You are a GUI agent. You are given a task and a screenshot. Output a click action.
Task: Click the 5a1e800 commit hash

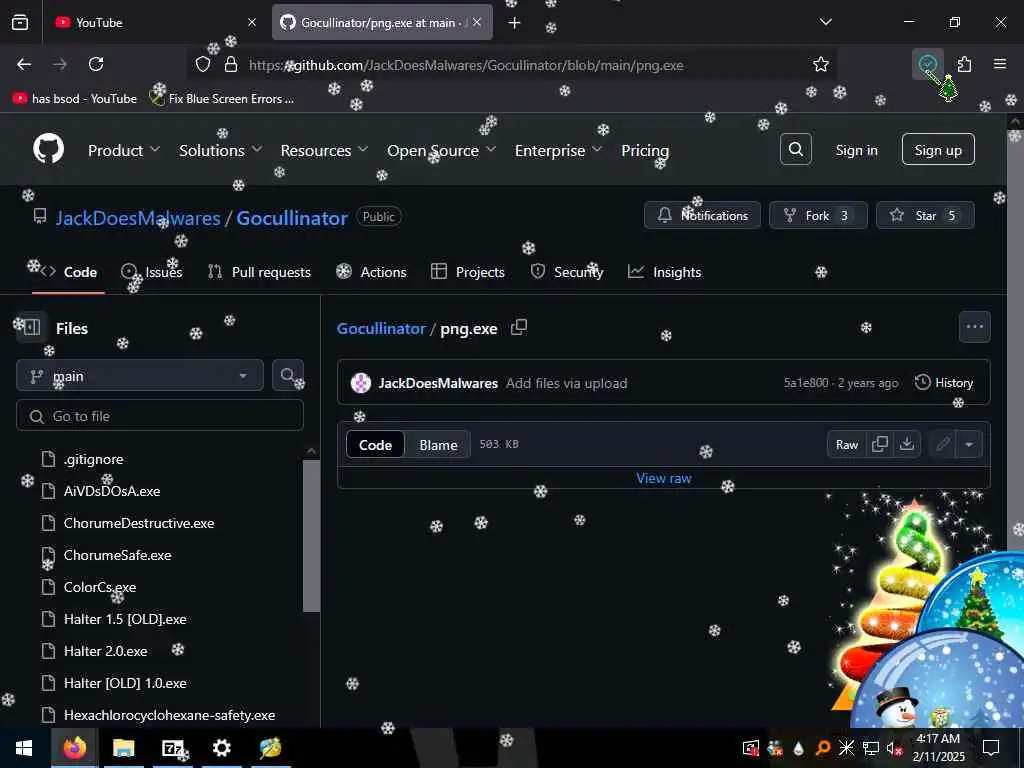tap(806, 383)
